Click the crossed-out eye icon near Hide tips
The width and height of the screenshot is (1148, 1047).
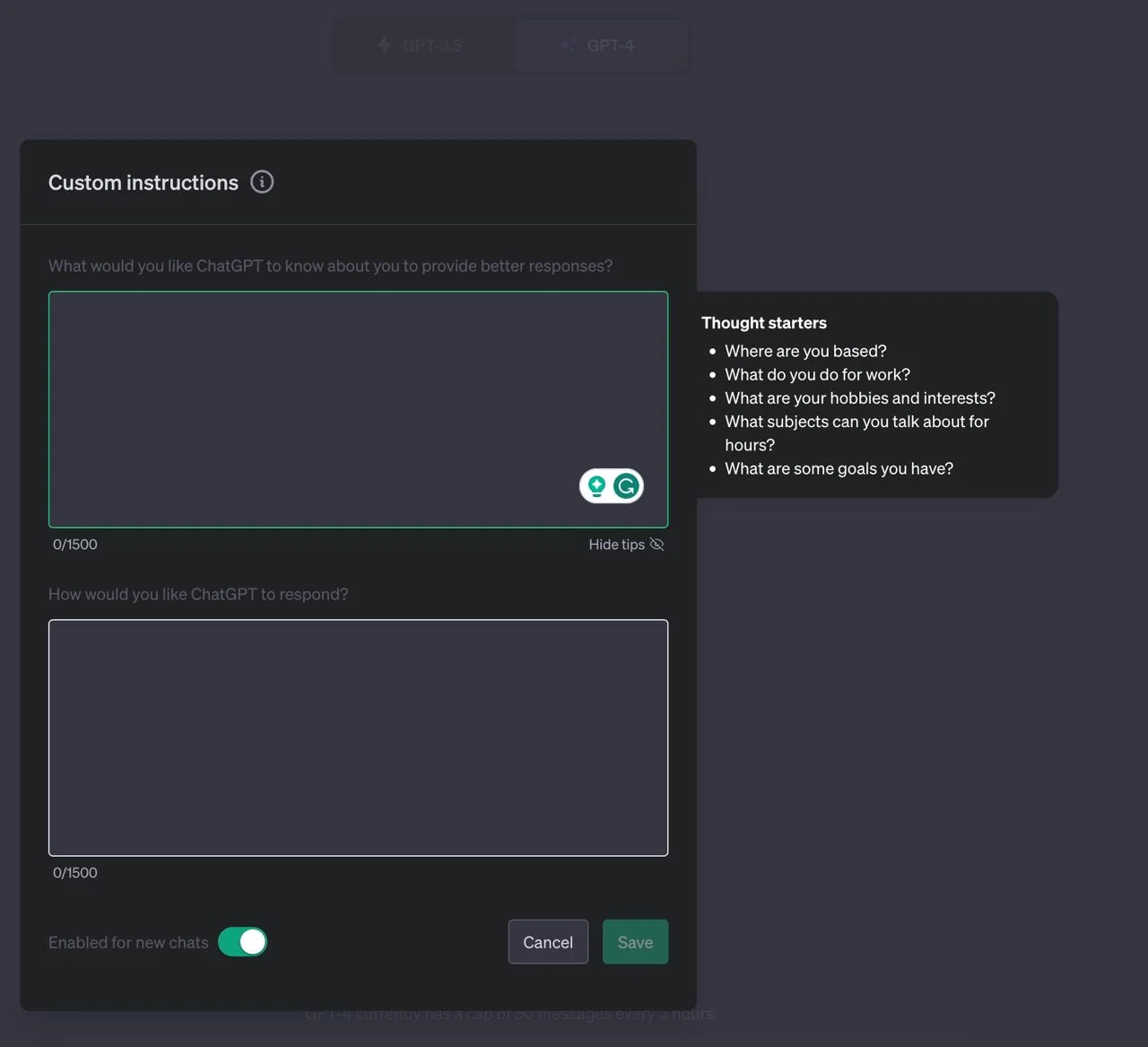[x=657, y=545]
